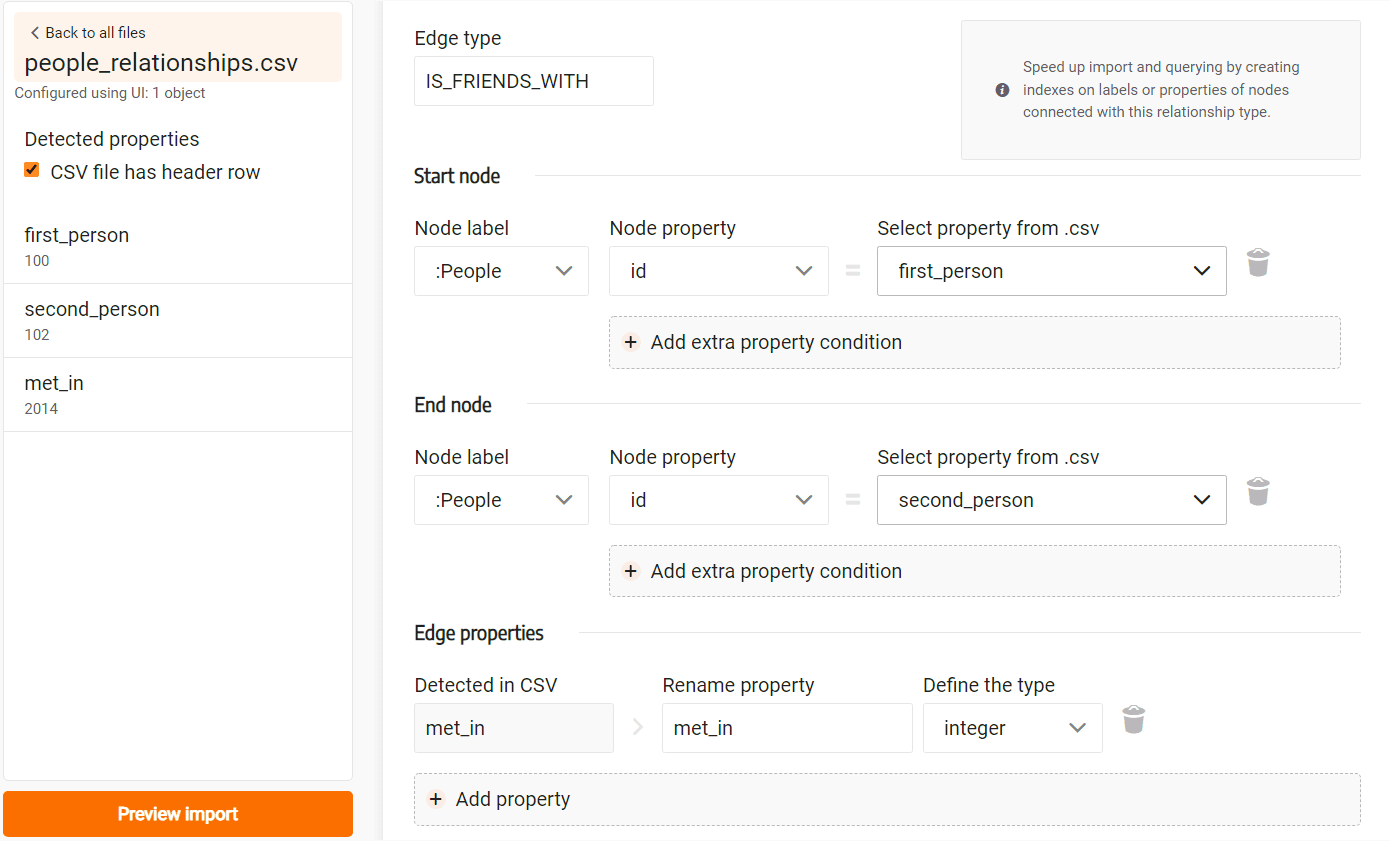
Task: Click plus icon beside Add property
Action: tap(436, 799)
